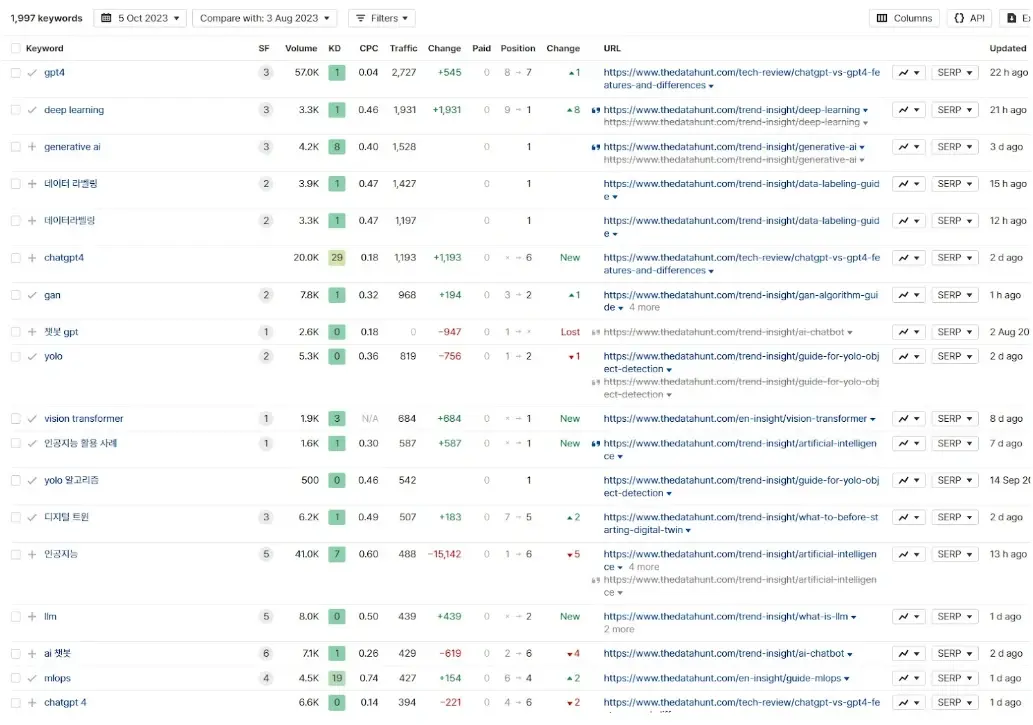Screen dimensions: 1033x725
Task: Sort by the Updated column header
Action: tap(1007, 48)
